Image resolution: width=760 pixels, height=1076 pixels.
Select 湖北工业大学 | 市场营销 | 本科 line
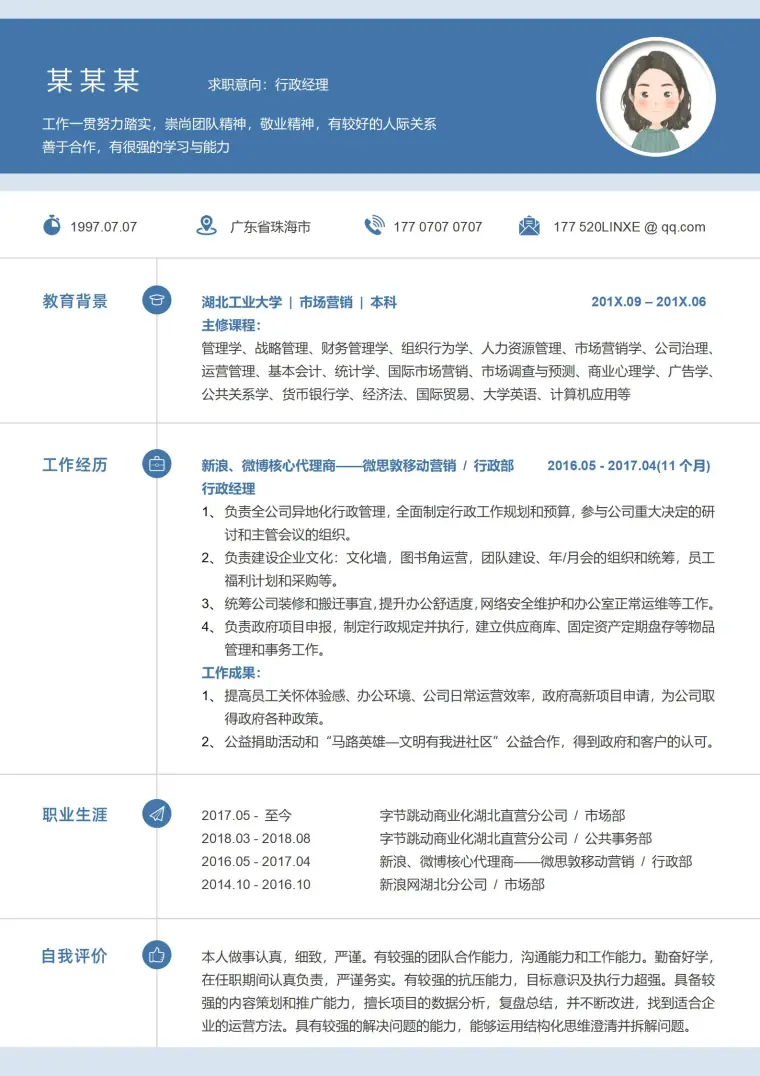(299, 302)
